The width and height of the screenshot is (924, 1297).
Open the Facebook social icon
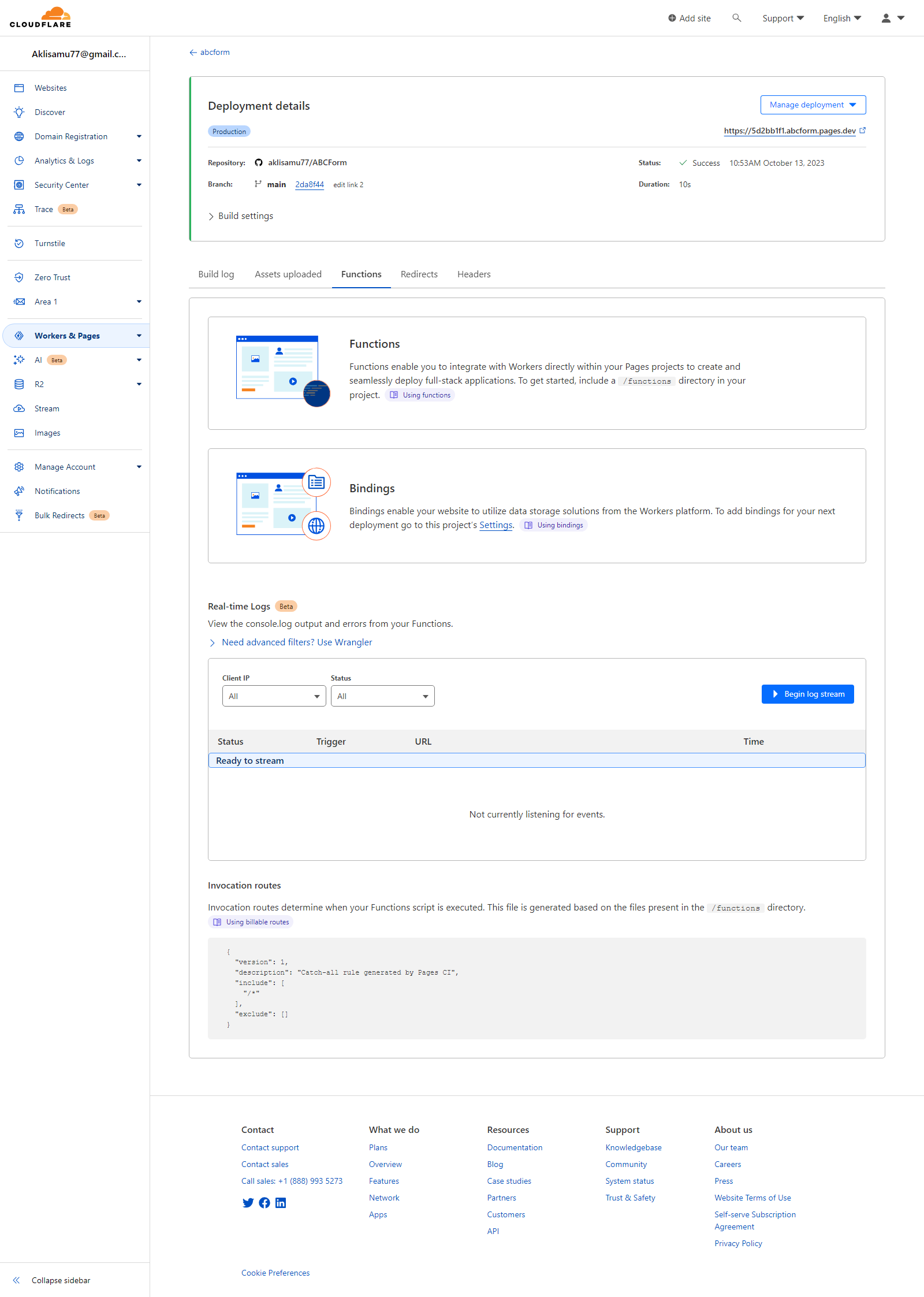[264, 1203]
